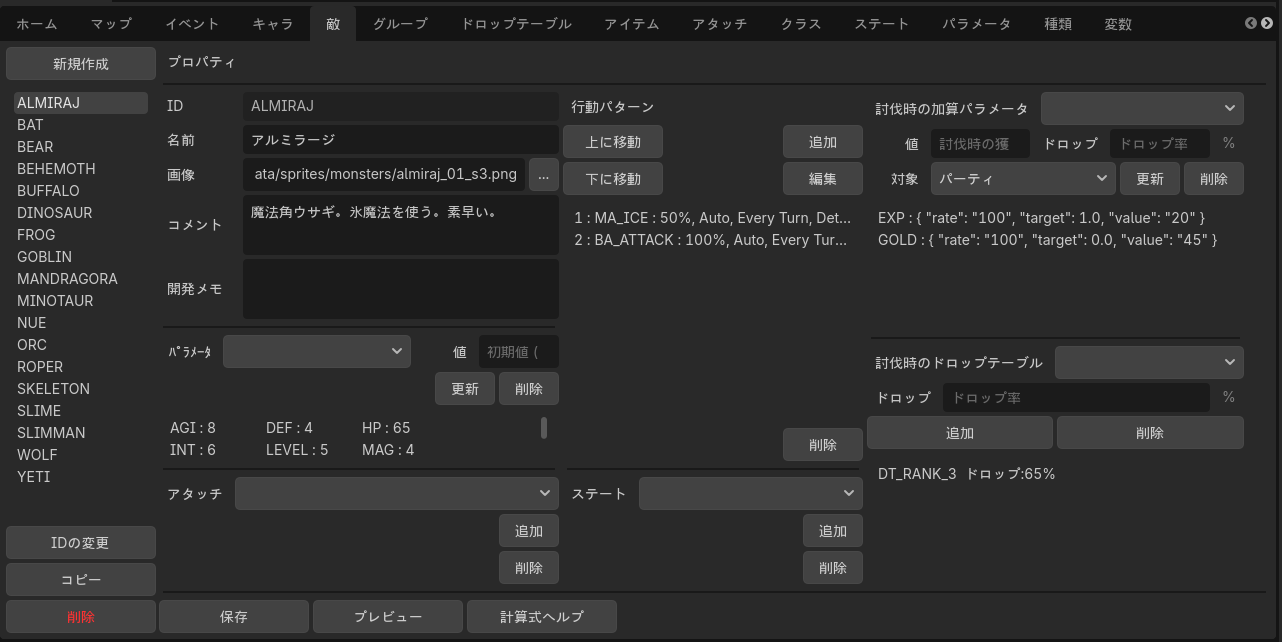Click 更新 next to the 対象 dropdown

point(1150,179)
